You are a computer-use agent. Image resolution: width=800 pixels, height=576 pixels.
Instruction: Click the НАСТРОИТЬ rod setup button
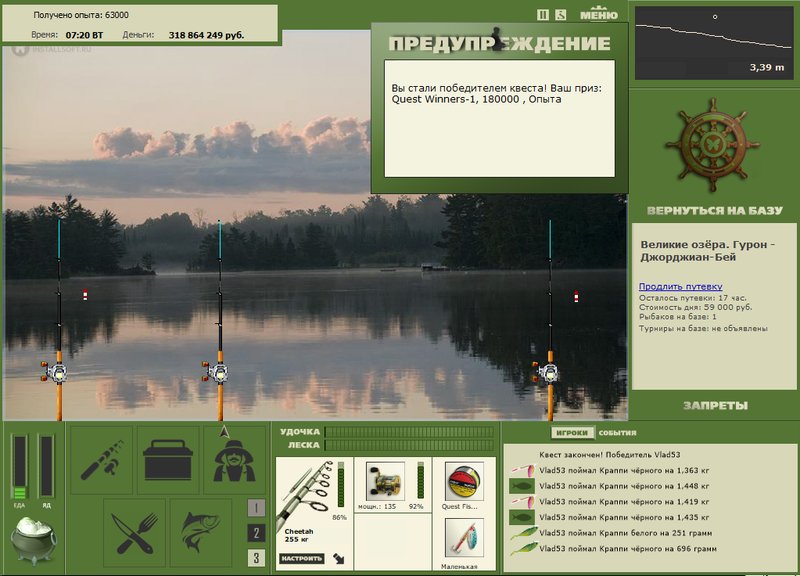click(302, 559)
